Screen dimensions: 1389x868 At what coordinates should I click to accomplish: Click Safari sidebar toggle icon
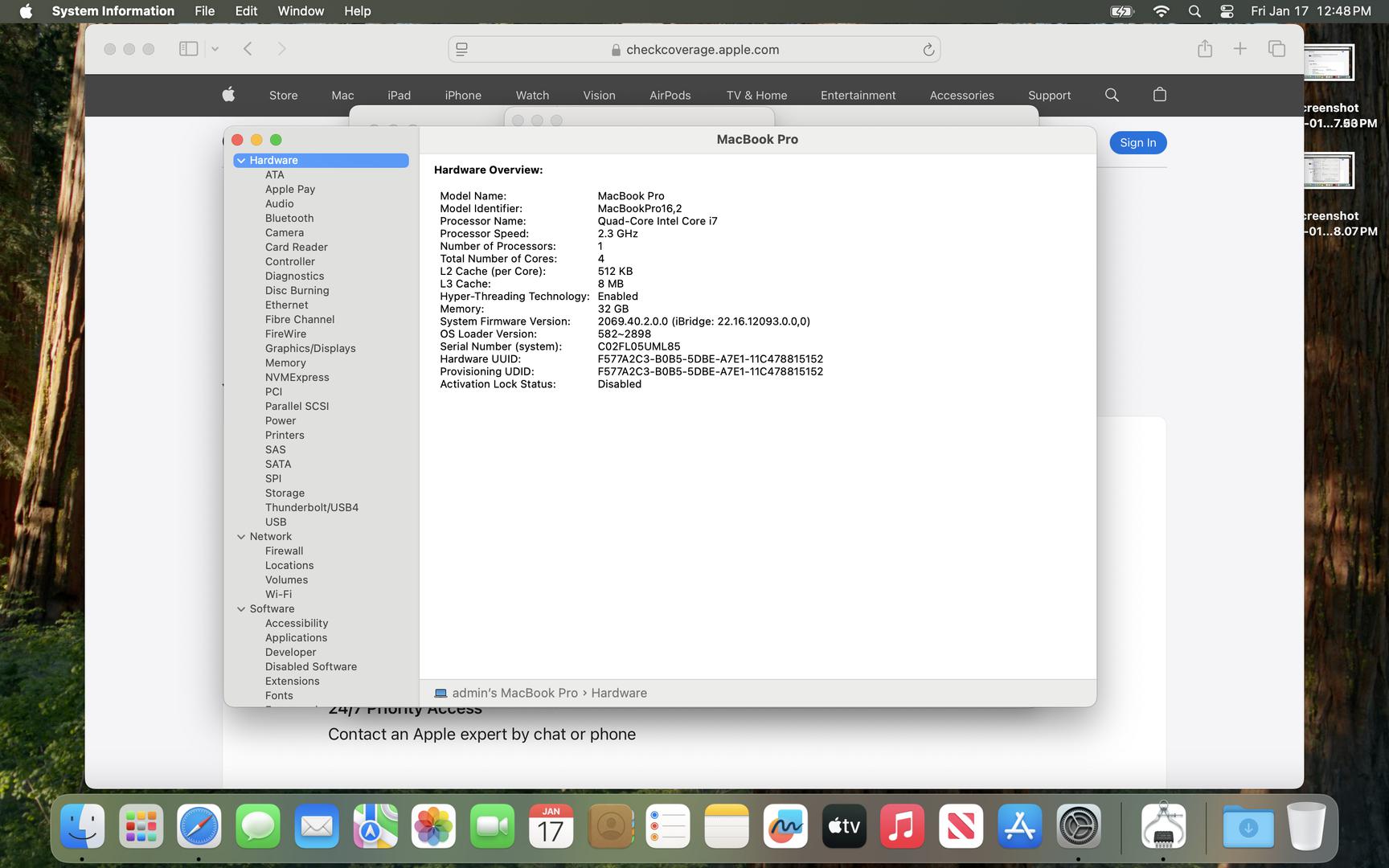188,49
